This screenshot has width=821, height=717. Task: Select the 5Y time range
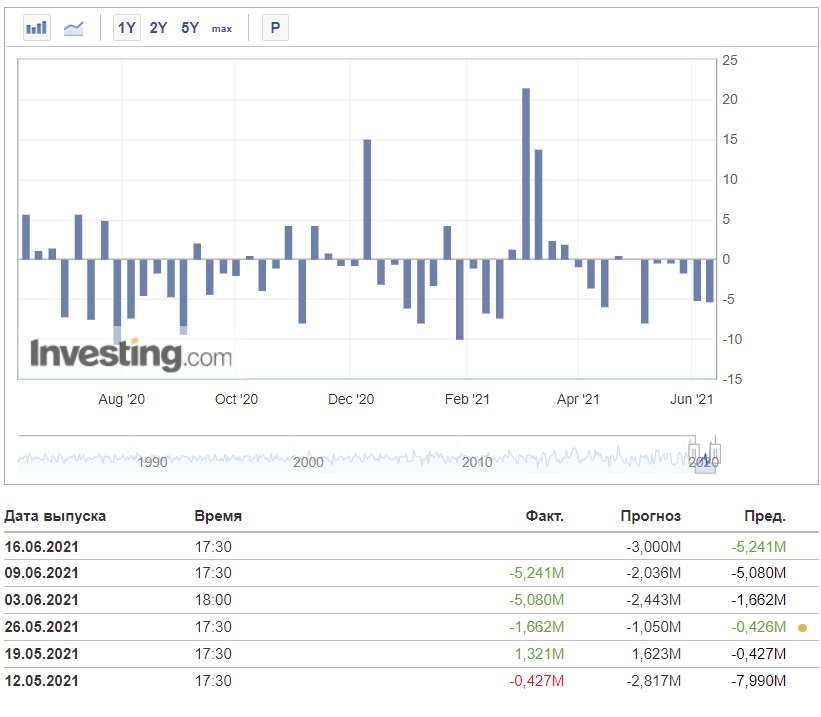coord(190,28)
